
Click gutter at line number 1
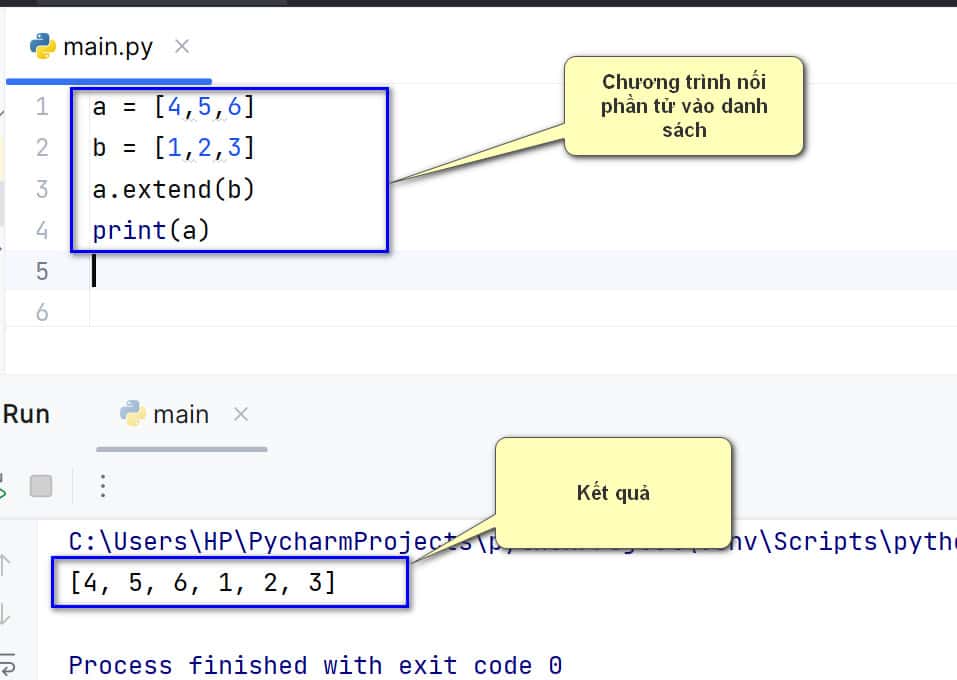(41, 107)
